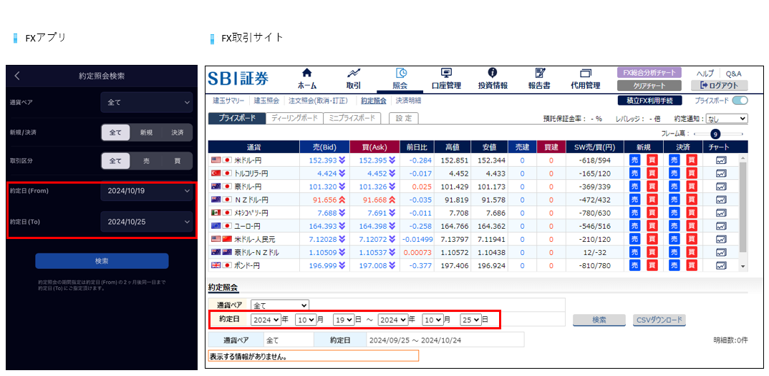Open the 約定通知 なし dropdown
Screen dimensions: 769x376
tap(727, 119)
